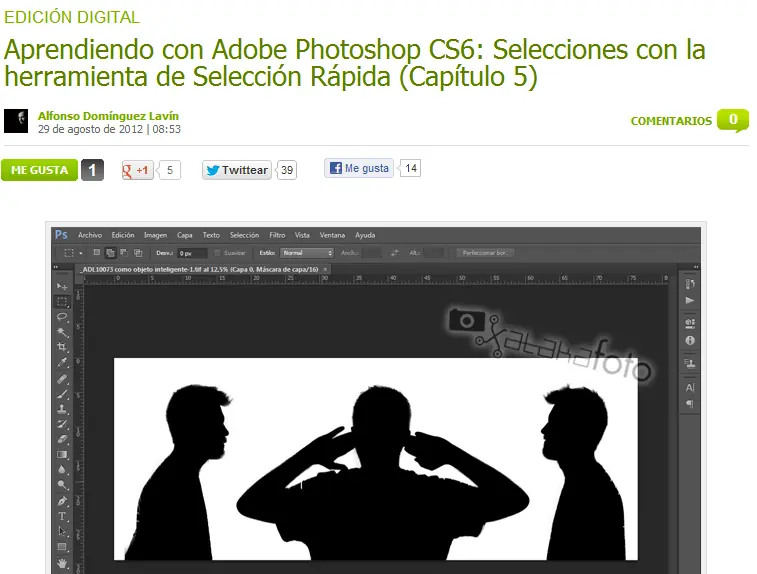
Task: Click the Perfeccionar borde button
Action: point(485,252)
